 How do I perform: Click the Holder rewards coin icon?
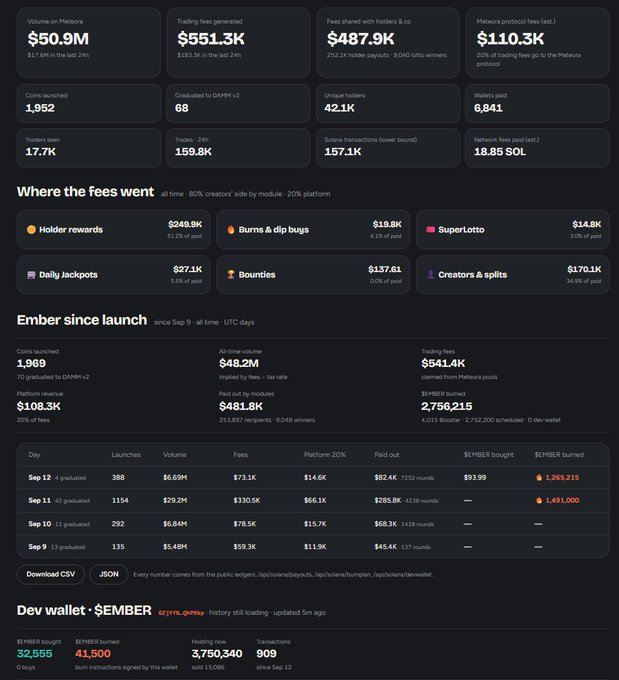tap(31, 229)
